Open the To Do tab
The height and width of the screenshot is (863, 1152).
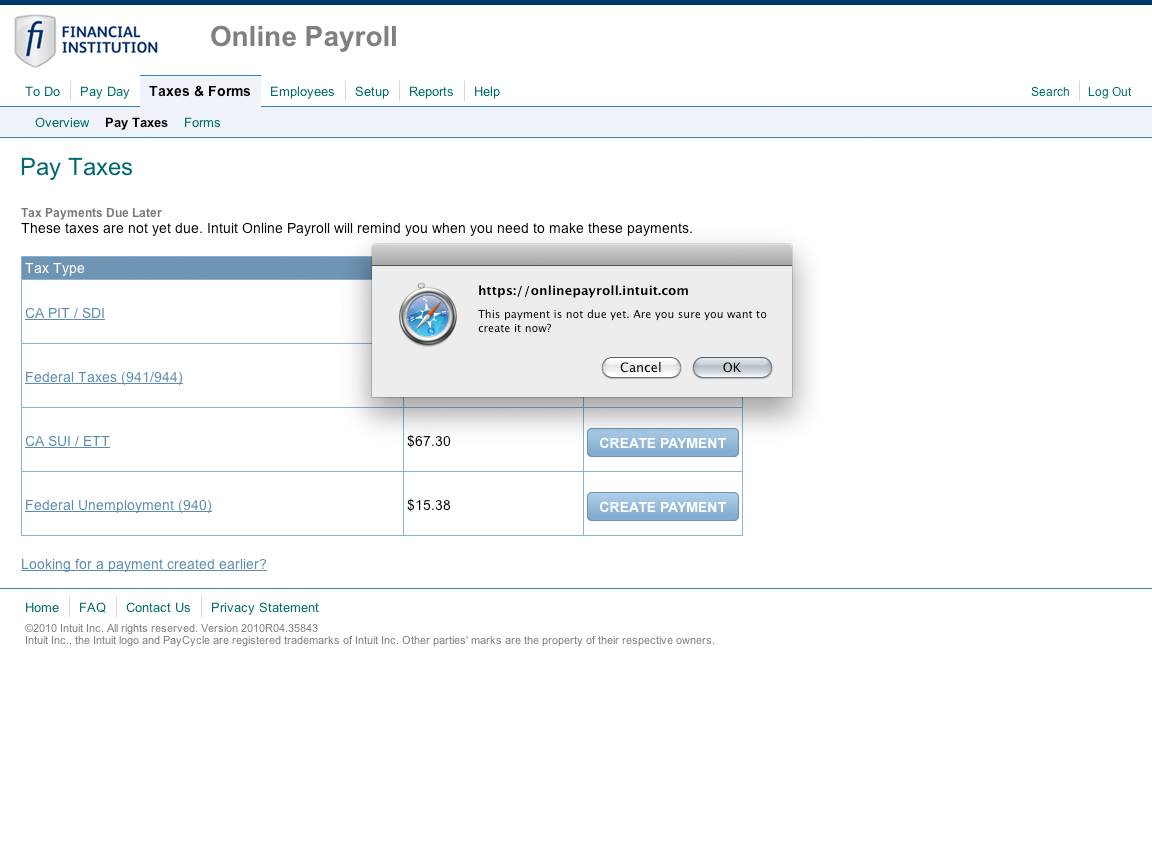click(42, 92)
